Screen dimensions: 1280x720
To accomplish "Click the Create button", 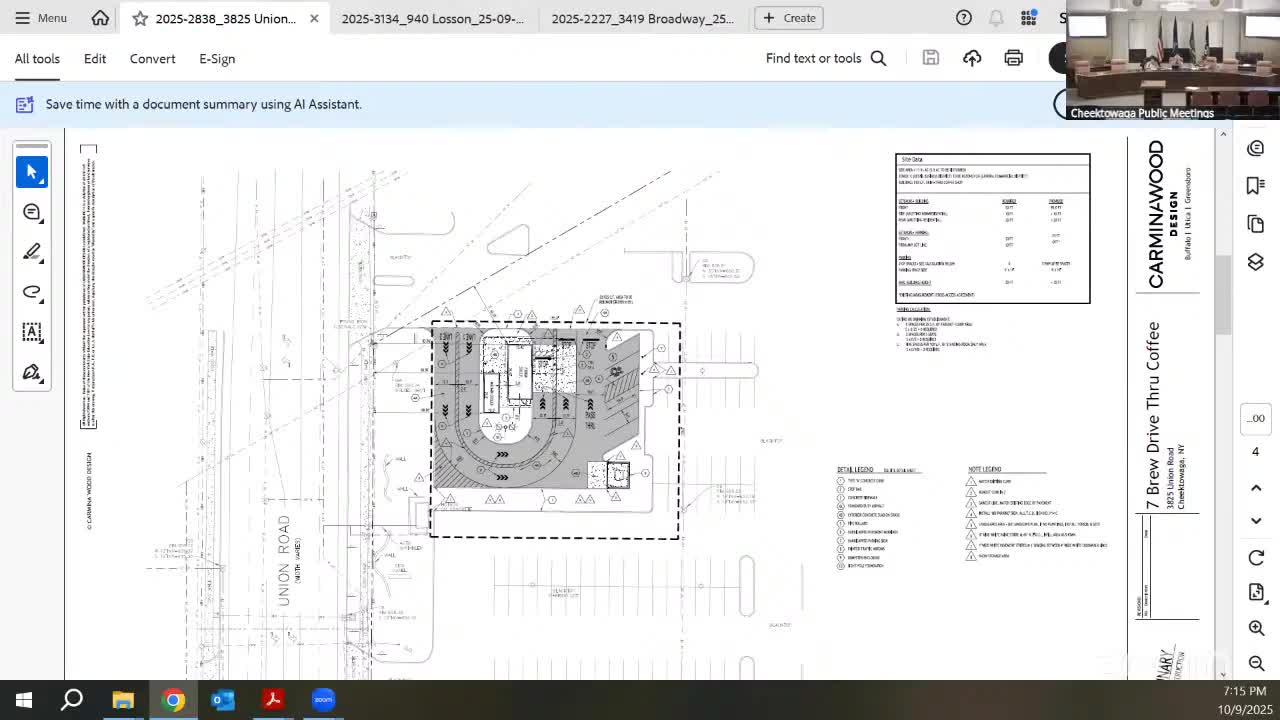I will (788, 18).
